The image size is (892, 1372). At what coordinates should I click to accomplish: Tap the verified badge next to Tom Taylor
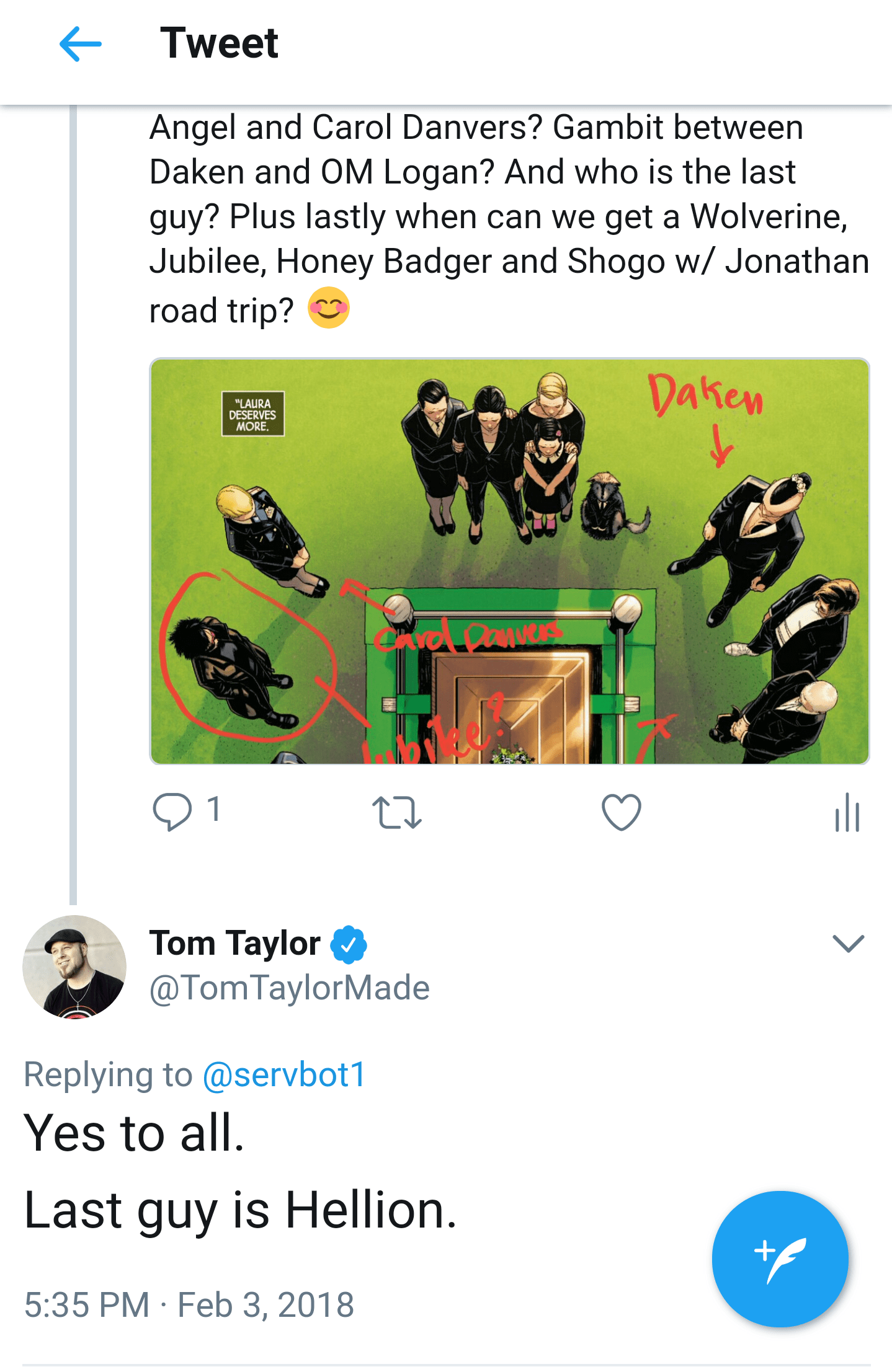349,944
